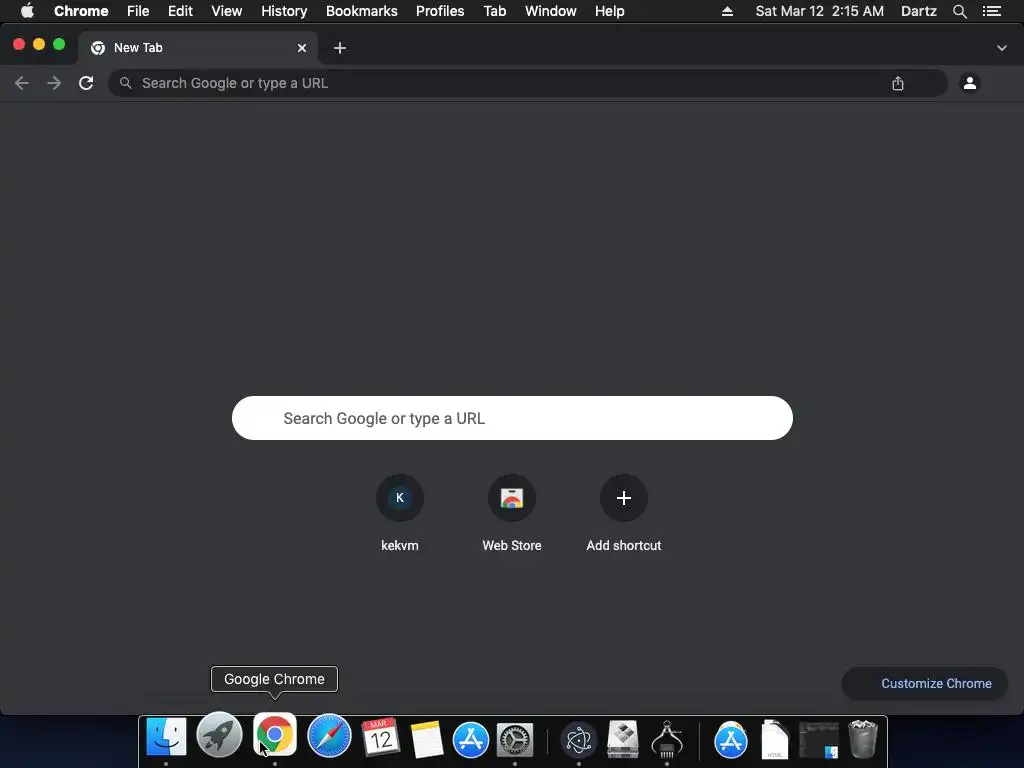Open the Tab menu

(495, 11)
